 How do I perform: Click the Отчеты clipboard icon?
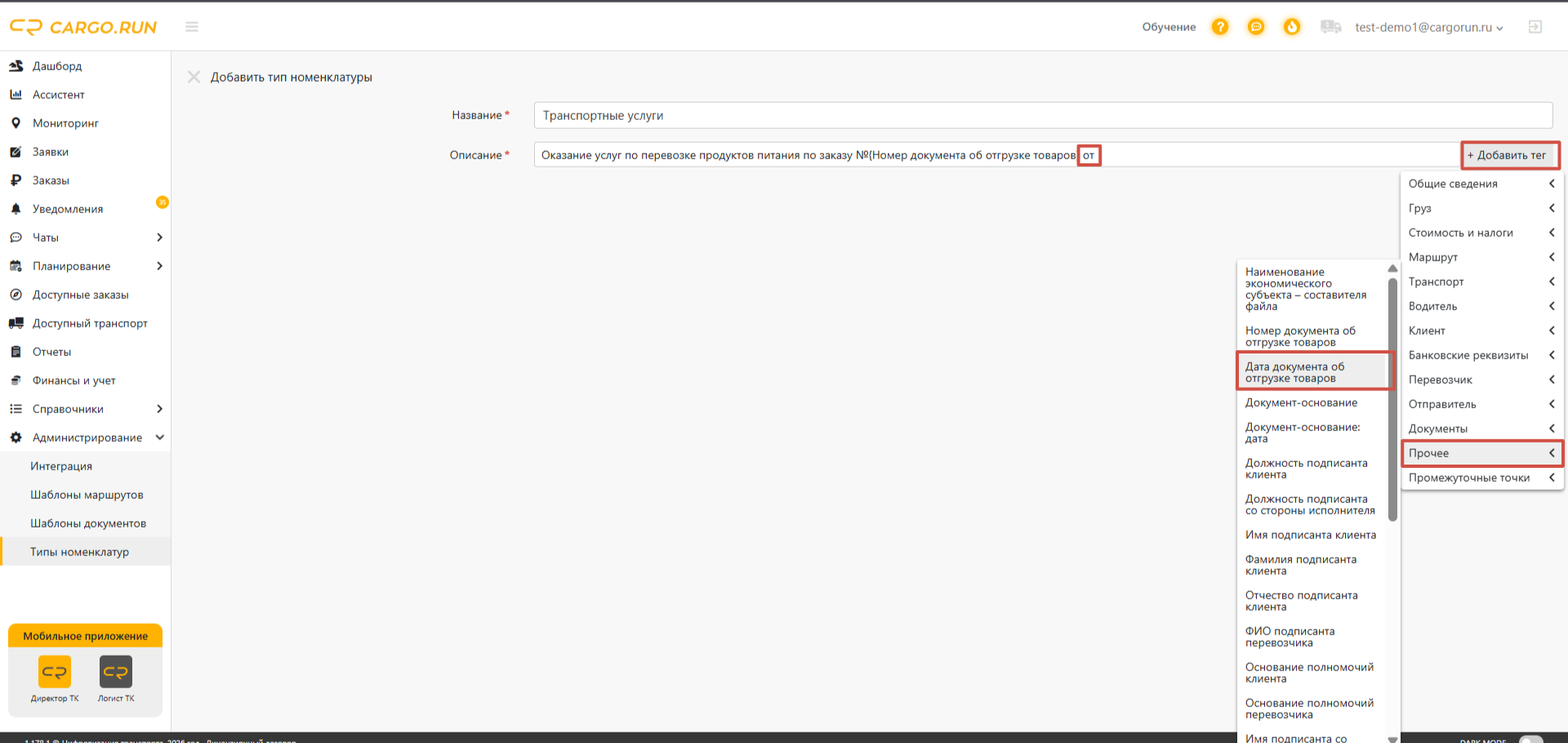coord(16,352)
